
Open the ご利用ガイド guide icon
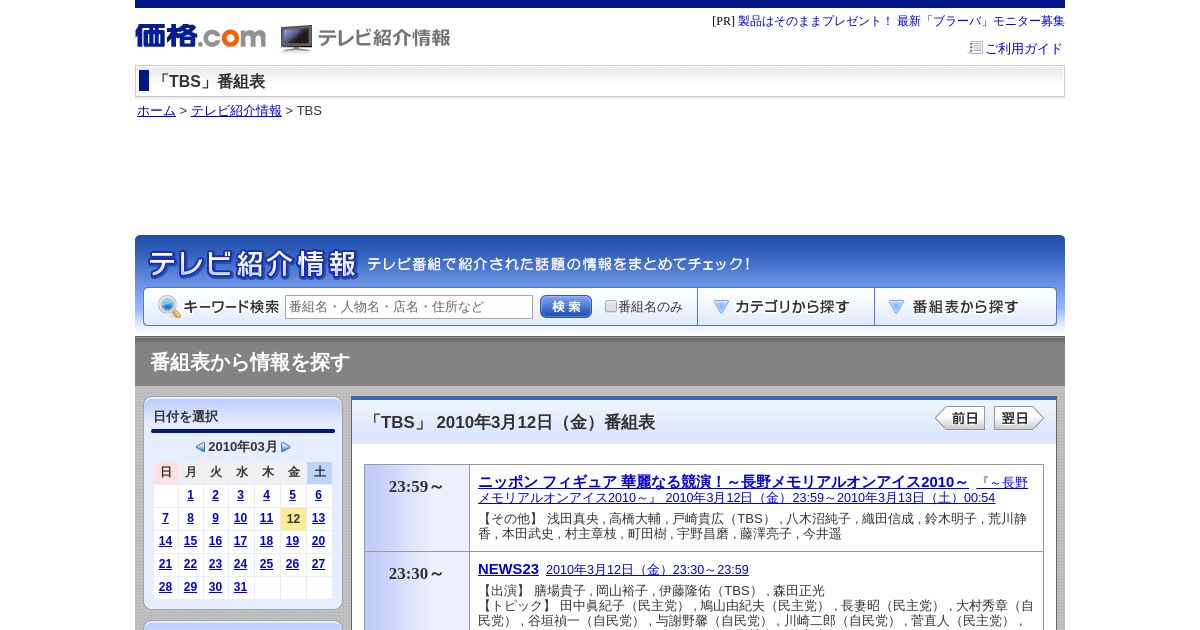(976, 47)
